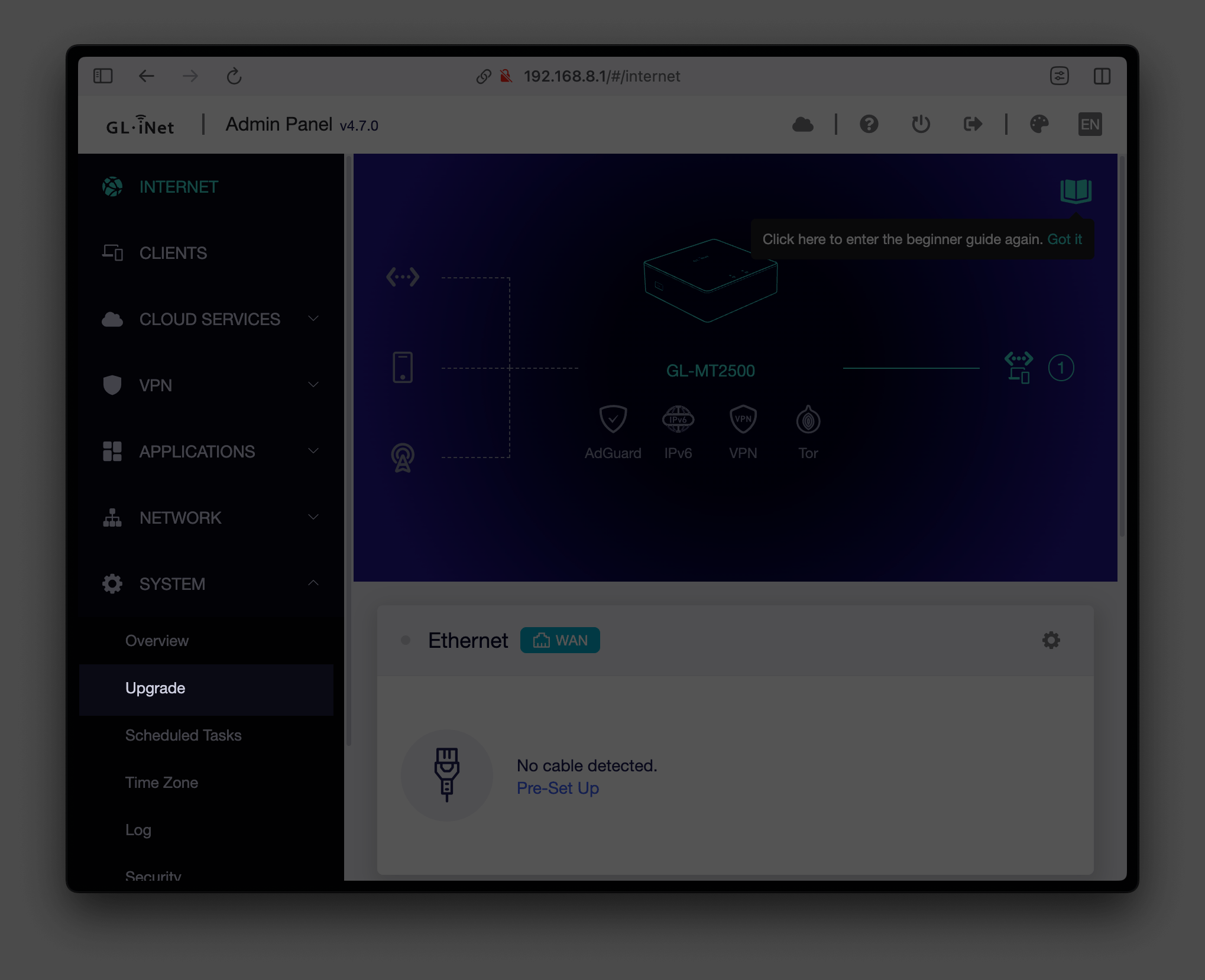Select the IPv6 status icon
This screenshot has width=1205, height=980.
[678, 418]
